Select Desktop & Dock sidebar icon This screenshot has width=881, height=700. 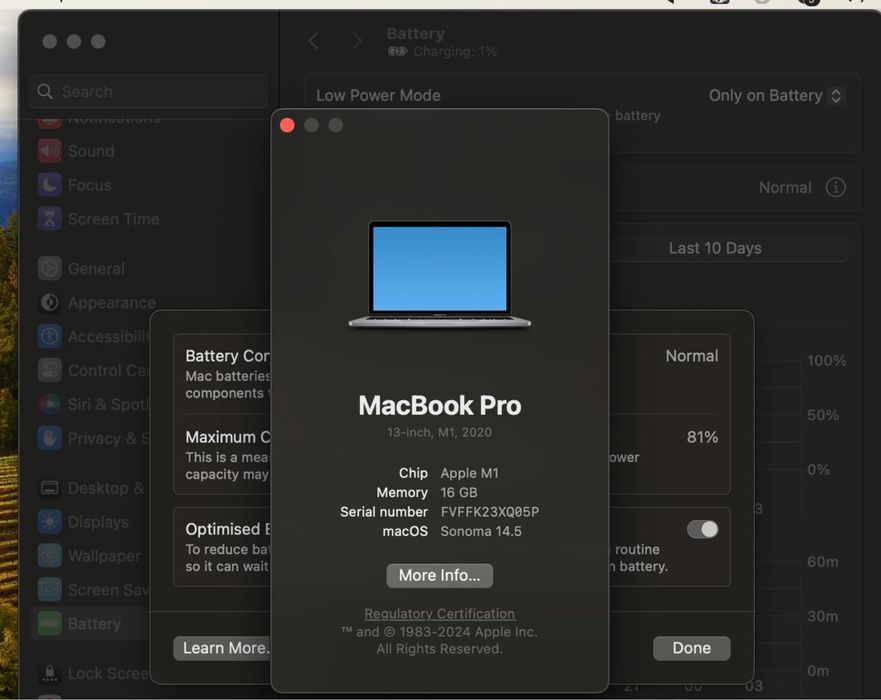(x=49, y=488)
